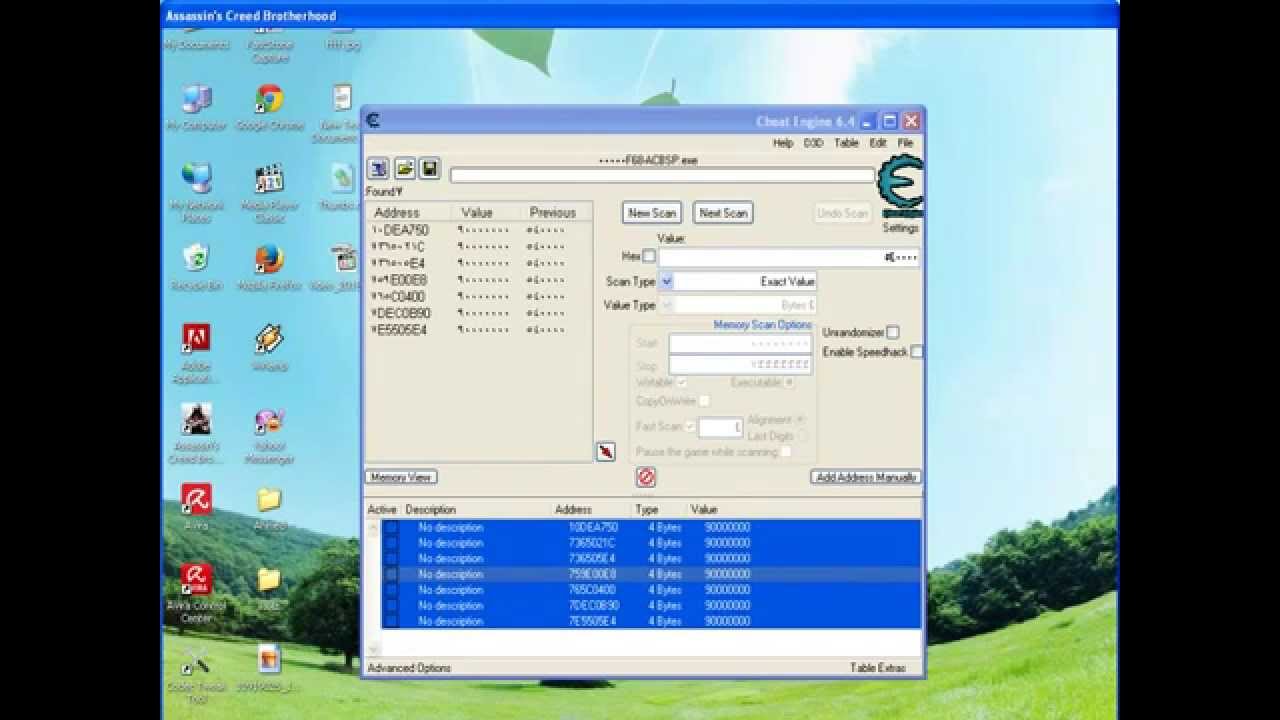Select the My Computer desktop icon
This screenshot has width=1280, height=720.
tap(196, 108)
